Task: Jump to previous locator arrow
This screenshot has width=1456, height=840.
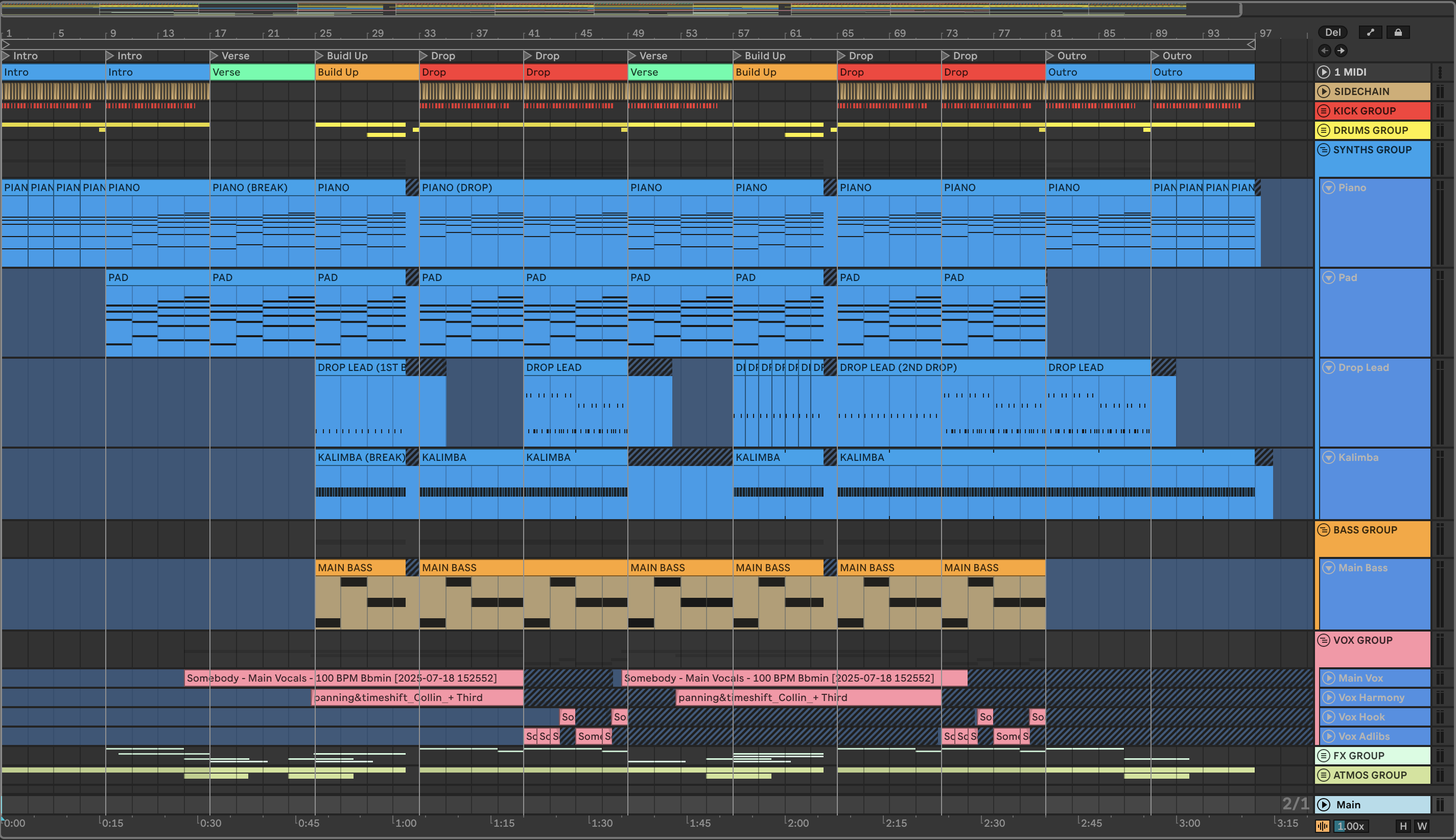Action: click(x=1325, y=51)
